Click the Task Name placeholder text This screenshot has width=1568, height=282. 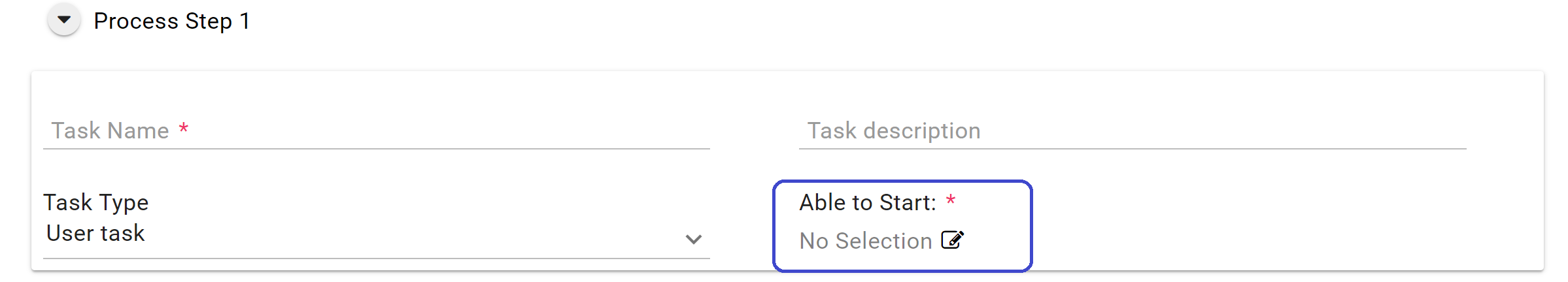[110, 131]
